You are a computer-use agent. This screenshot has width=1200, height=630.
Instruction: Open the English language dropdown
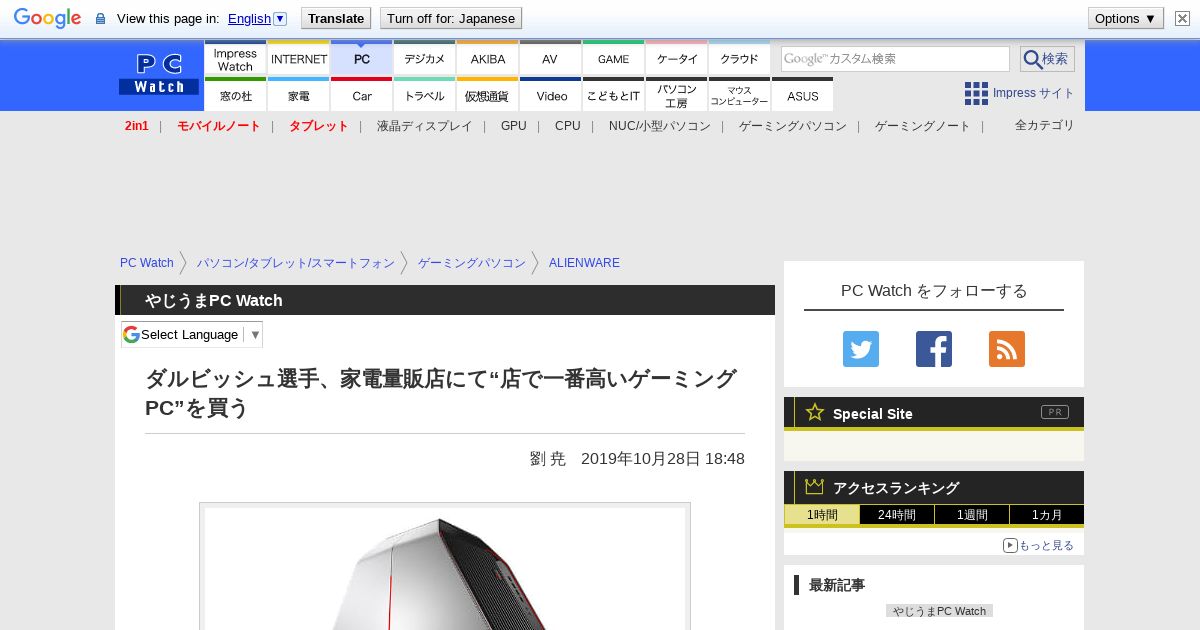pos(257,18)
